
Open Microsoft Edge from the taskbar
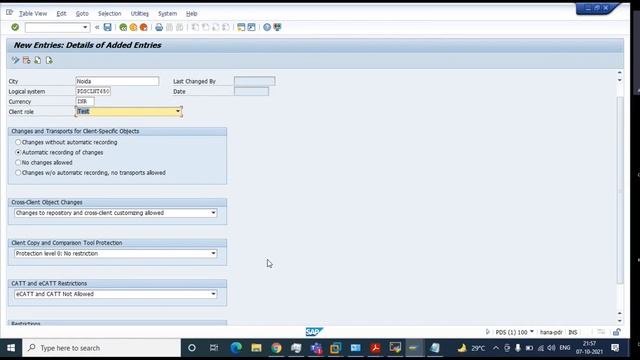(x=236, y=348)
